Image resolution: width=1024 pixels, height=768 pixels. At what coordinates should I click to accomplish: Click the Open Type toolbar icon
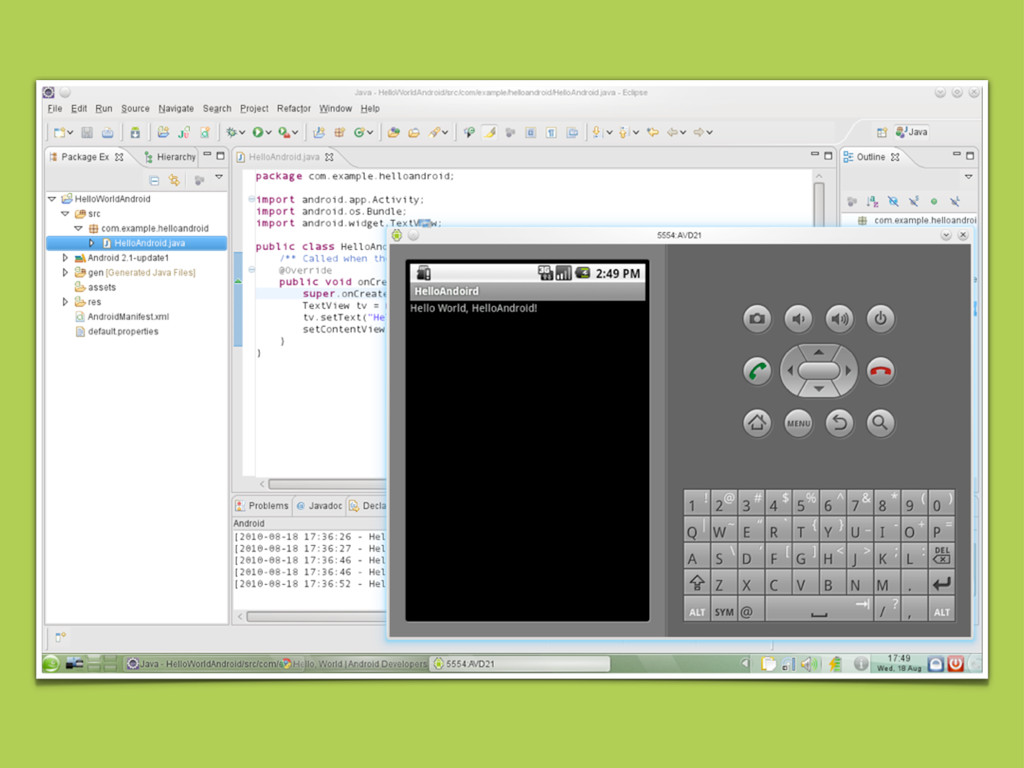click(x=393, y=133)
